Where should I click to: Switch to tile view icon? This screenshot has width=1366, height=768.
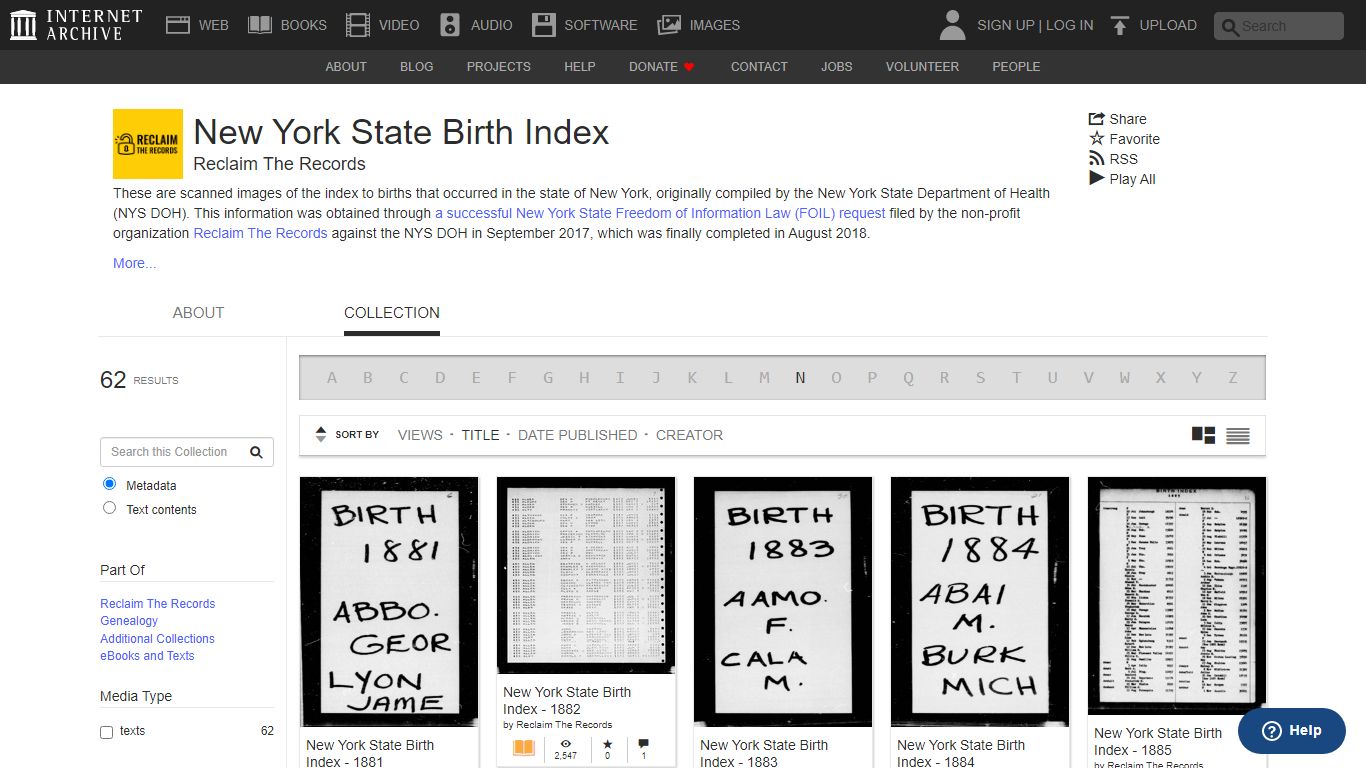click(x=1204, y=435)
